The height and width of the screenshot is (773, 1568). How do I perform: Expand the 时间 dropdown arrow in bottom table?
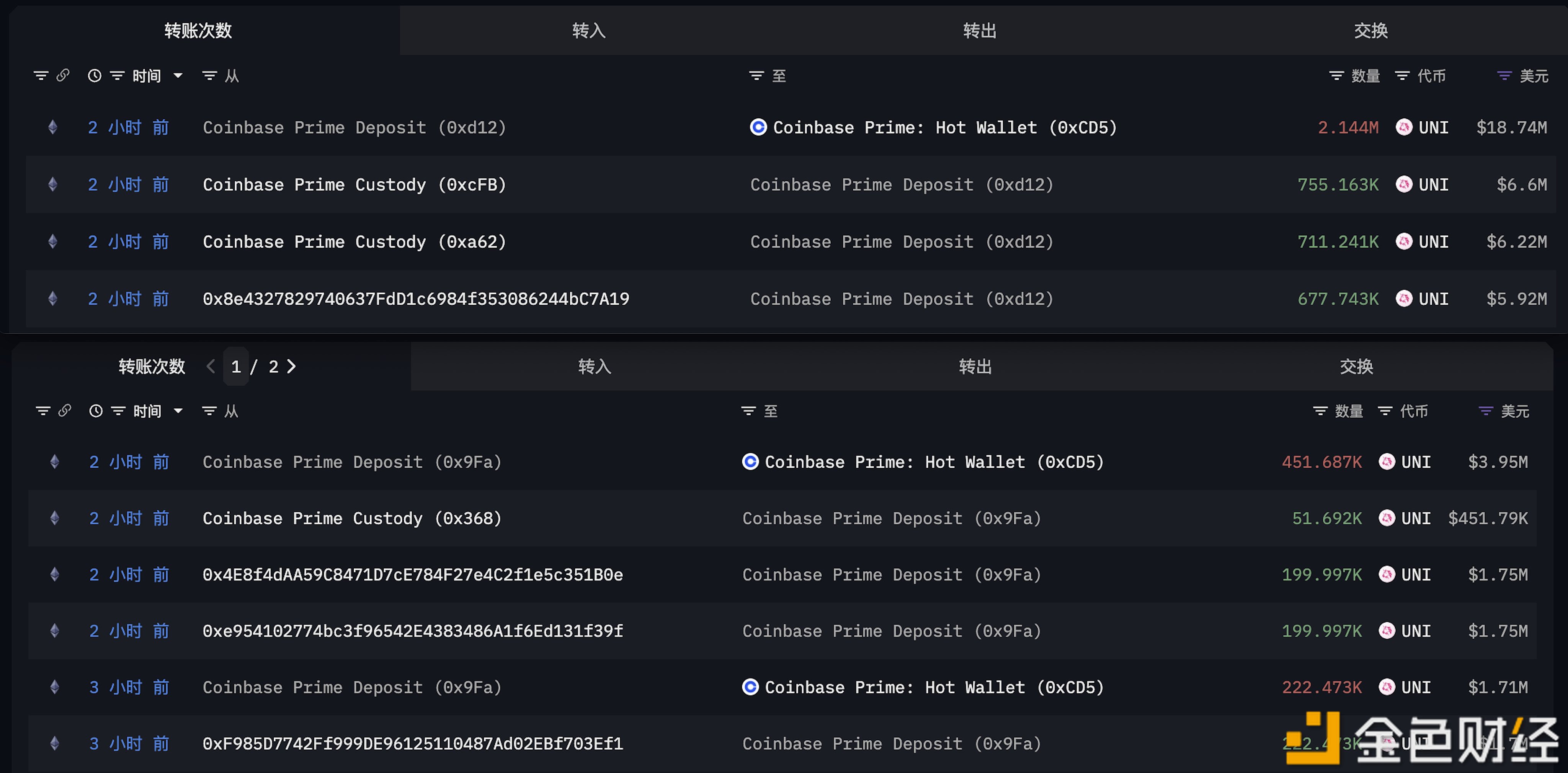click(x=178, y=411)
